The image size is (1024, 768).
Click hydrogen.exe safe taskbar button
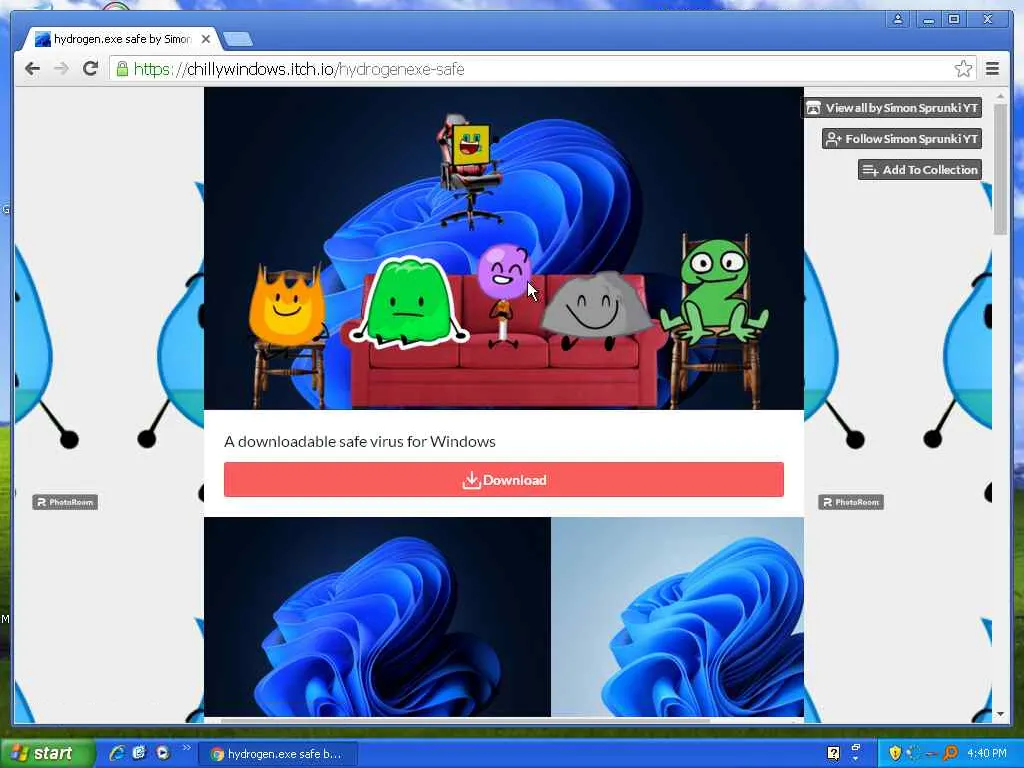277,754
